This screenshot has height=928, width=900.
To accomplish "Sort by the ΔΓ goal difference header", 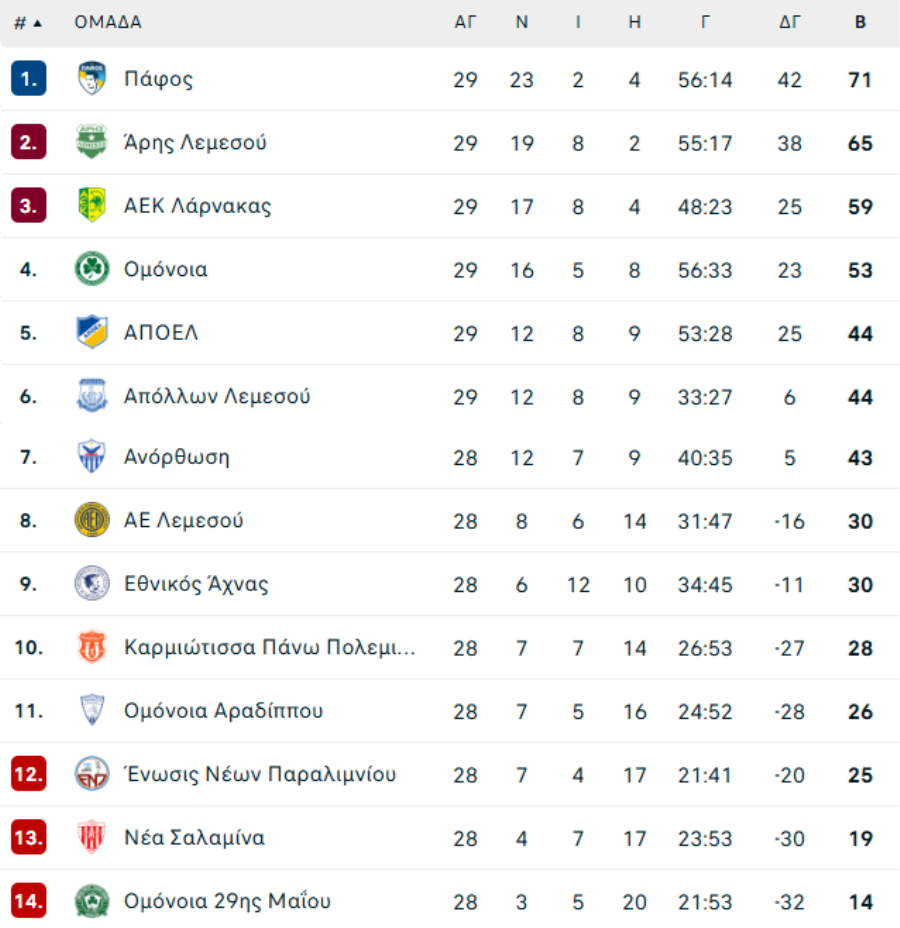I will pos(789,22).
